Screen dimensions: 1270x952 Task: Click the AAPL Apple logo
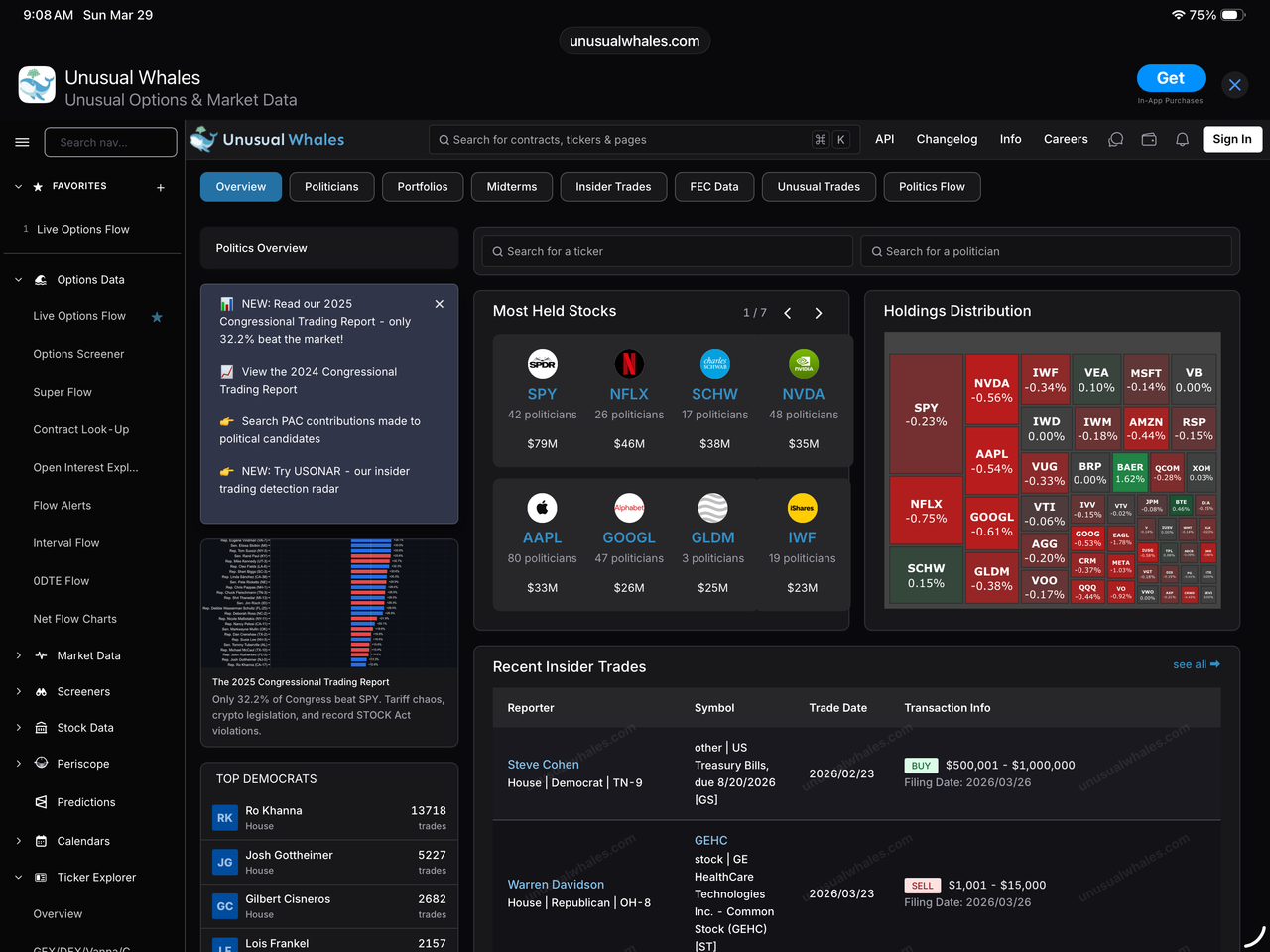tap(543, 508)
